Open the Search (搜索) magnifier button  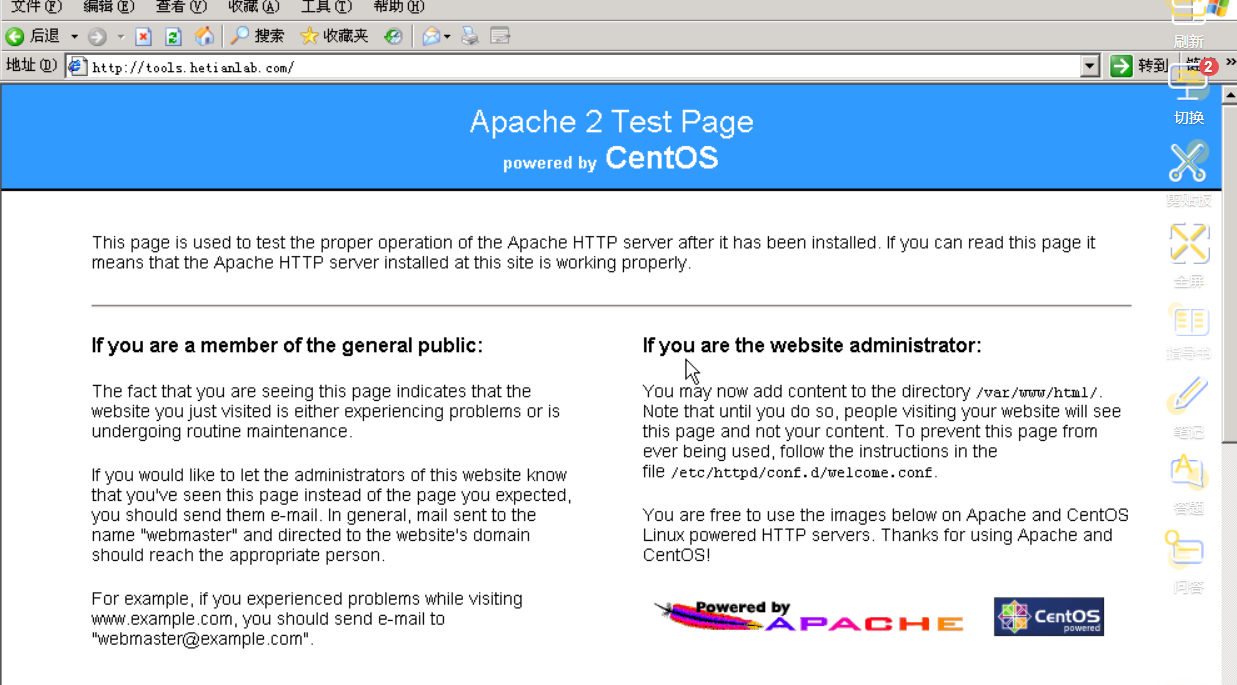[258, 36]
